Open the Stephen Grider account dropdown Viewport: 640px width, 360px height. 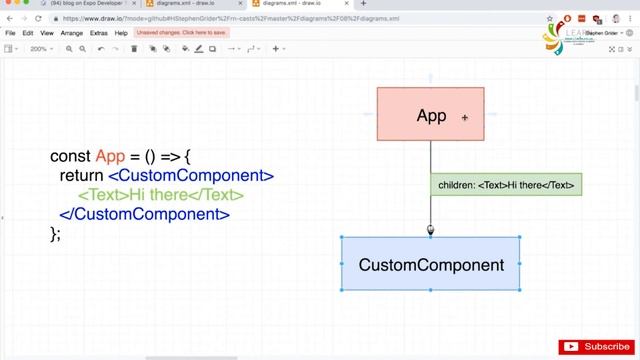(x=604, y=33)
